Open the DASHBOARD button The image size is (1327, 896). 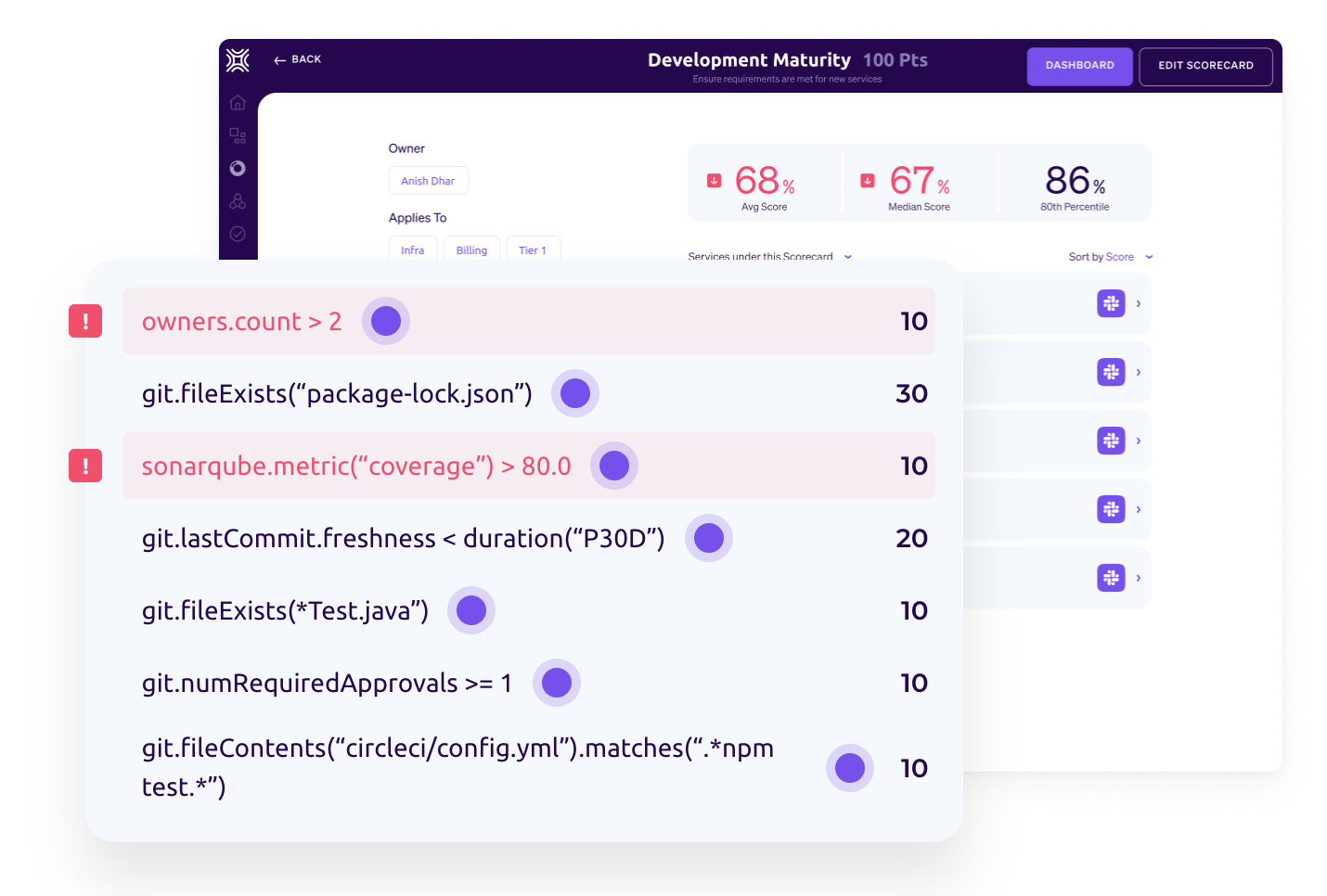point(1079,66)
